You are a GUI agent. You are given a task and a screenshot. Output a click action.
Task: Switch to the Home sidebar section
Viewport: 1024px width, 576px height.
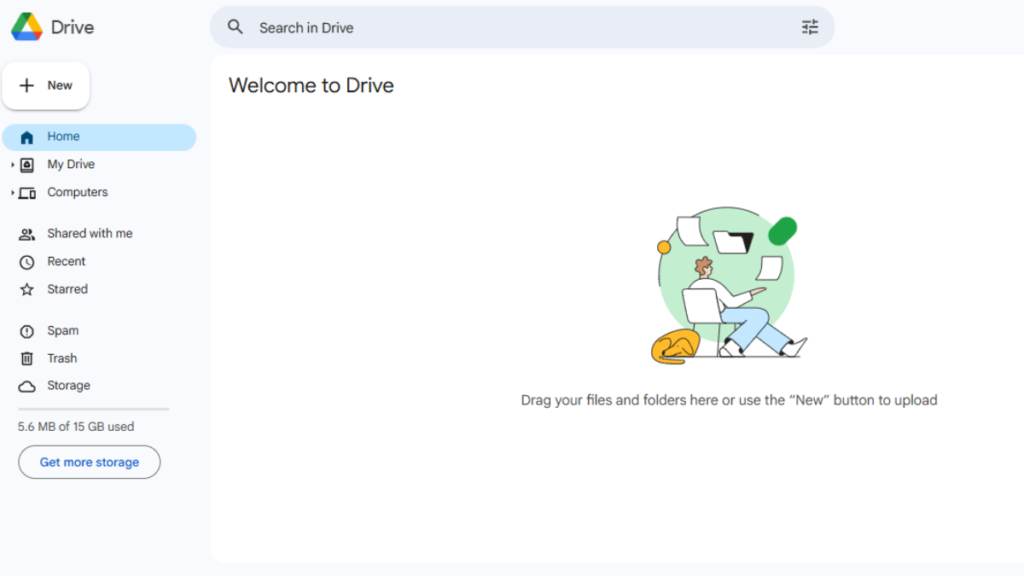tap(63, 136)
